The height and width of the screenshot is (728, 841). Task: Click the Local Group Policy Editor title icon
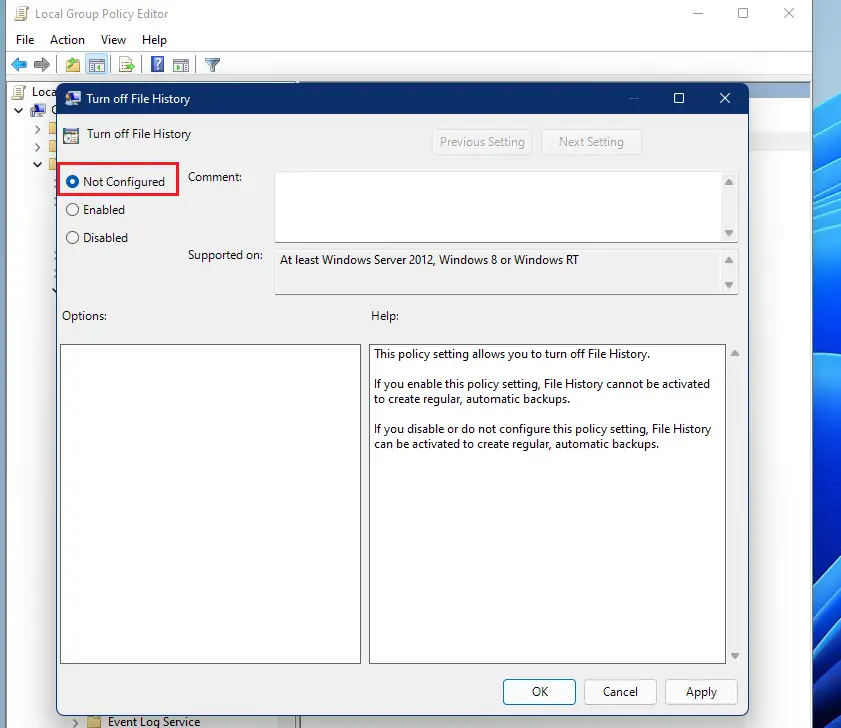tap(21, 13)
